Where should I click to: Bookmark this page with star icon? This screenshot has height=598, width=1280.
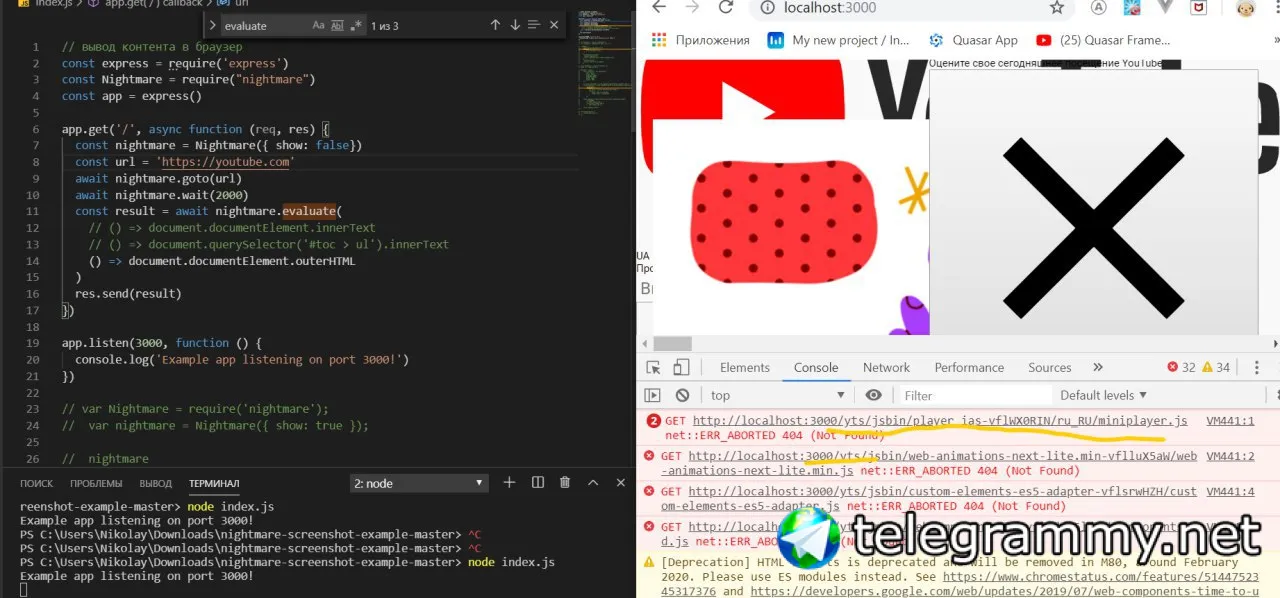[x=1057, y=7]
